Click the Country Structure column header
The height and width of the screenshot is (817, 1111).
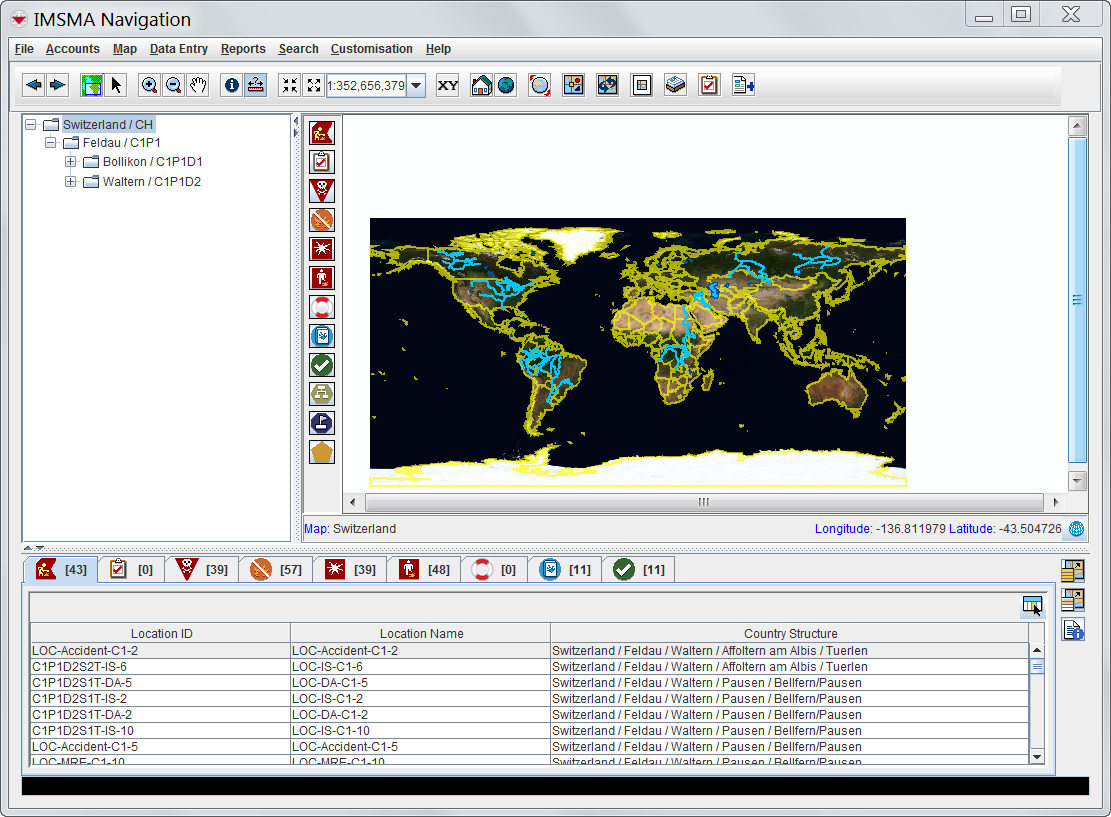[790, 633]
